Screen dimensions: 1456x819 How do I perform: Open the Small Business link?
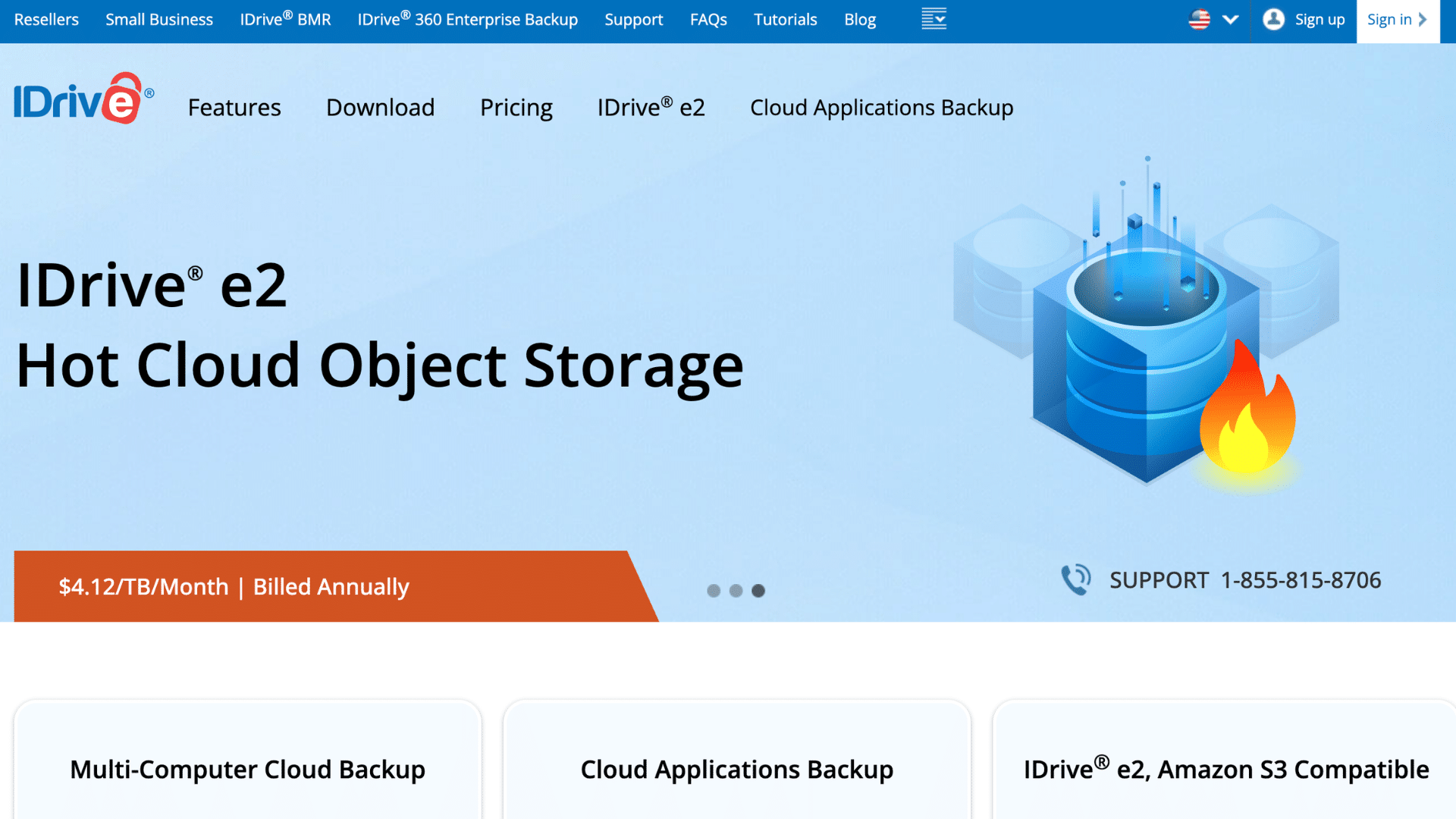(159, 20)
